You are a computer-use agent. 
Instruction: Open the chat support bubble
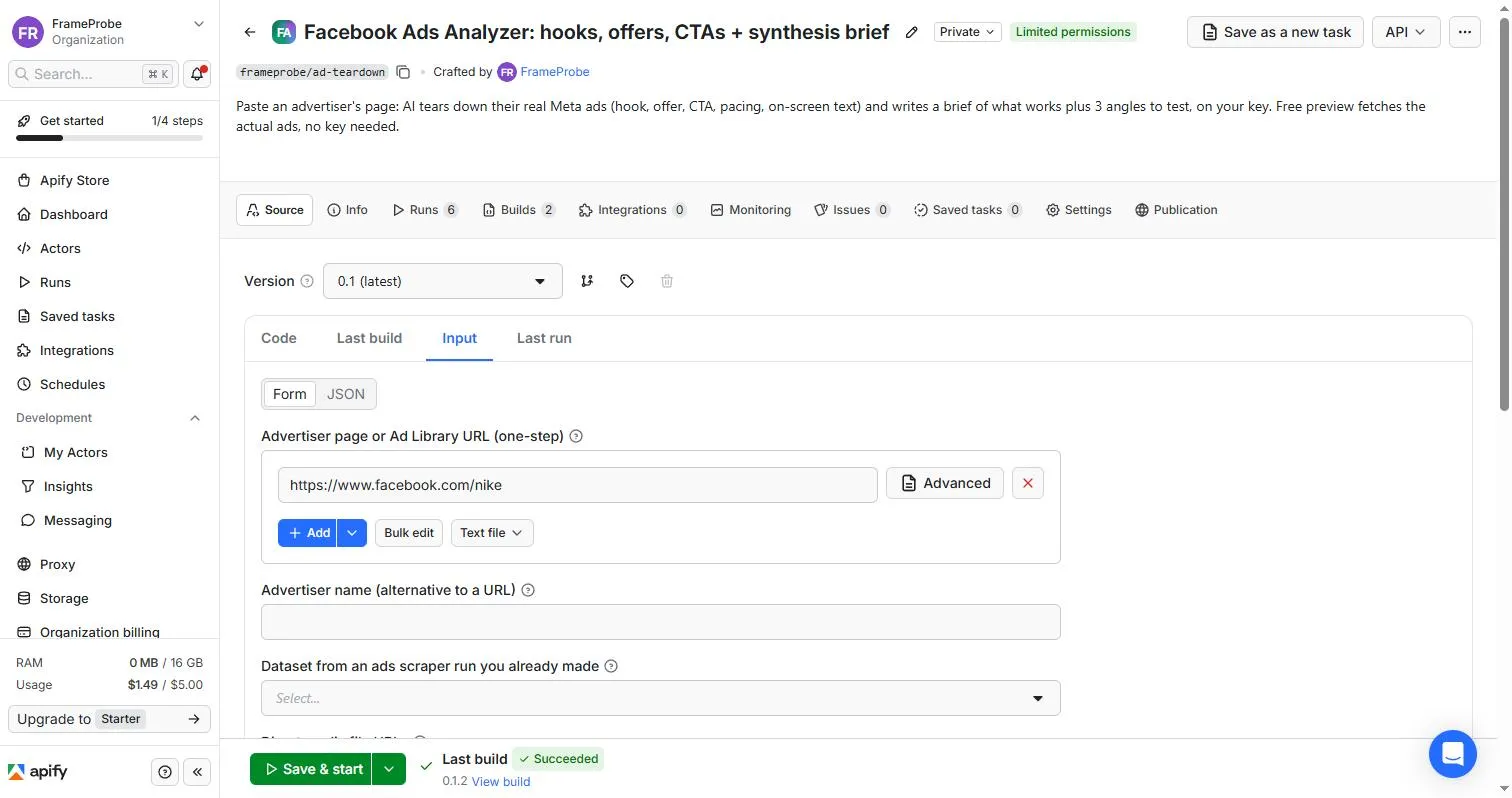click(x=1452, y=754)
